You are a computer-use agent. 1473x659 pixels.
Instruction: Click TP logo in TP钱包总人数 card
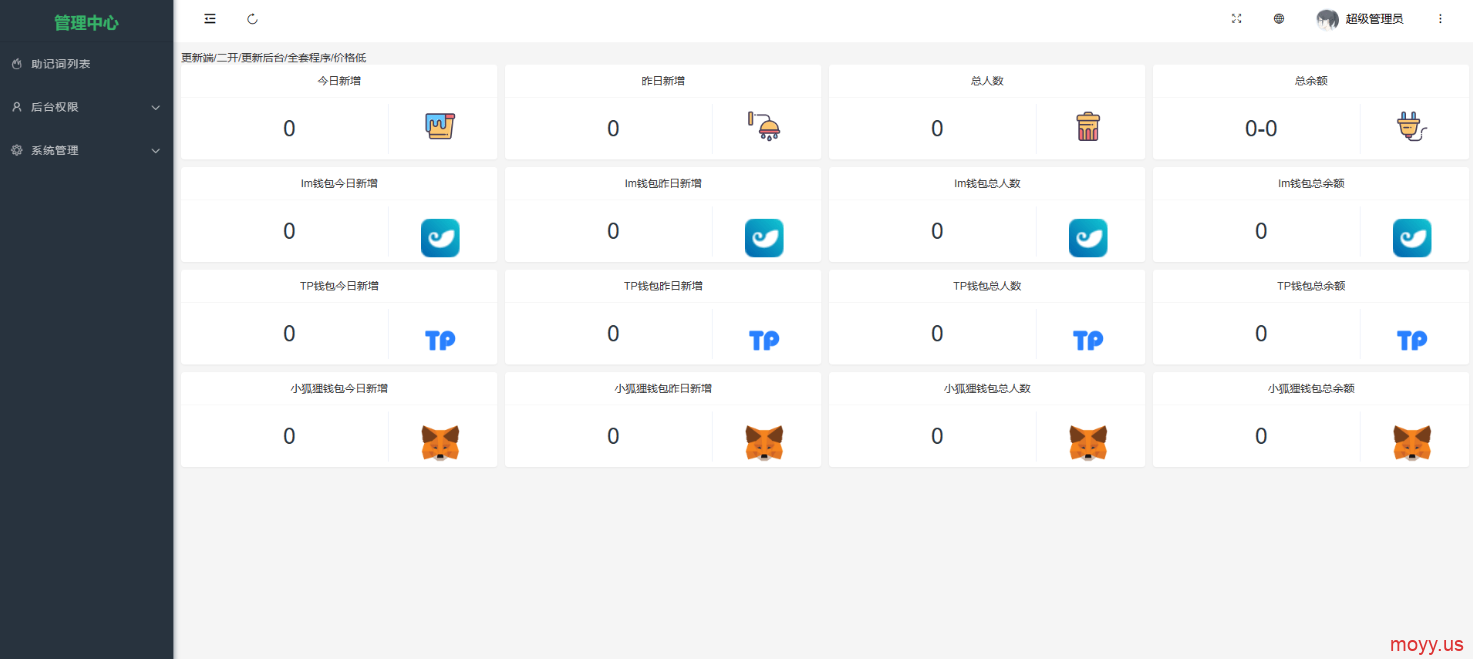point(1088,340)
